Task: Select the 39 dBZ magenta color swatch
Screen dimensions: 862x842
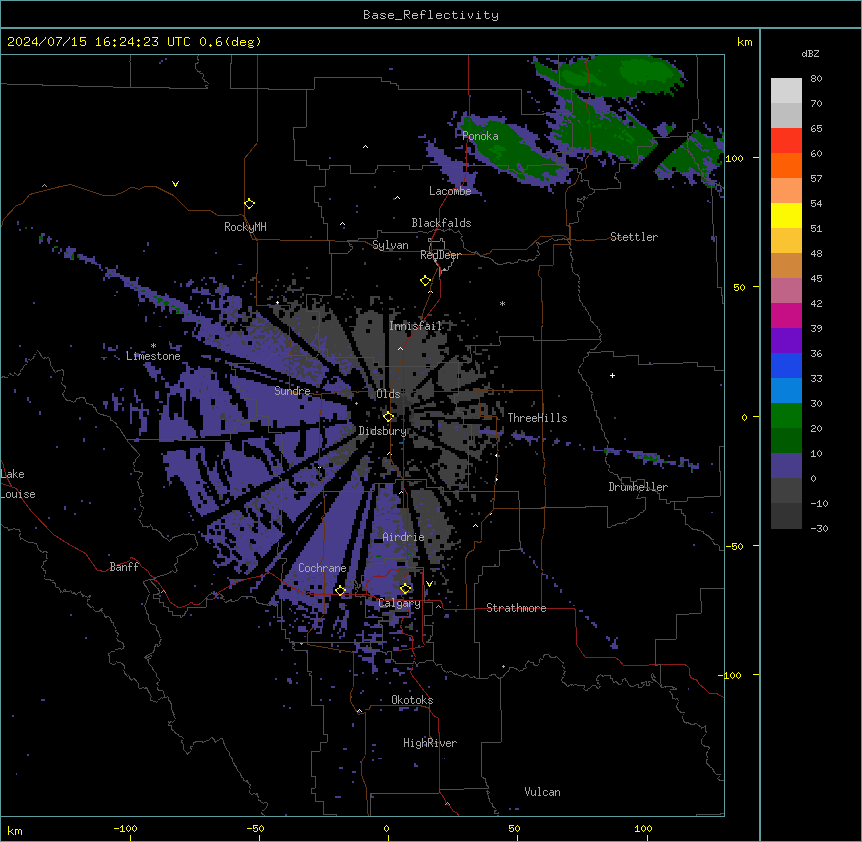Action: coord(786,315)
